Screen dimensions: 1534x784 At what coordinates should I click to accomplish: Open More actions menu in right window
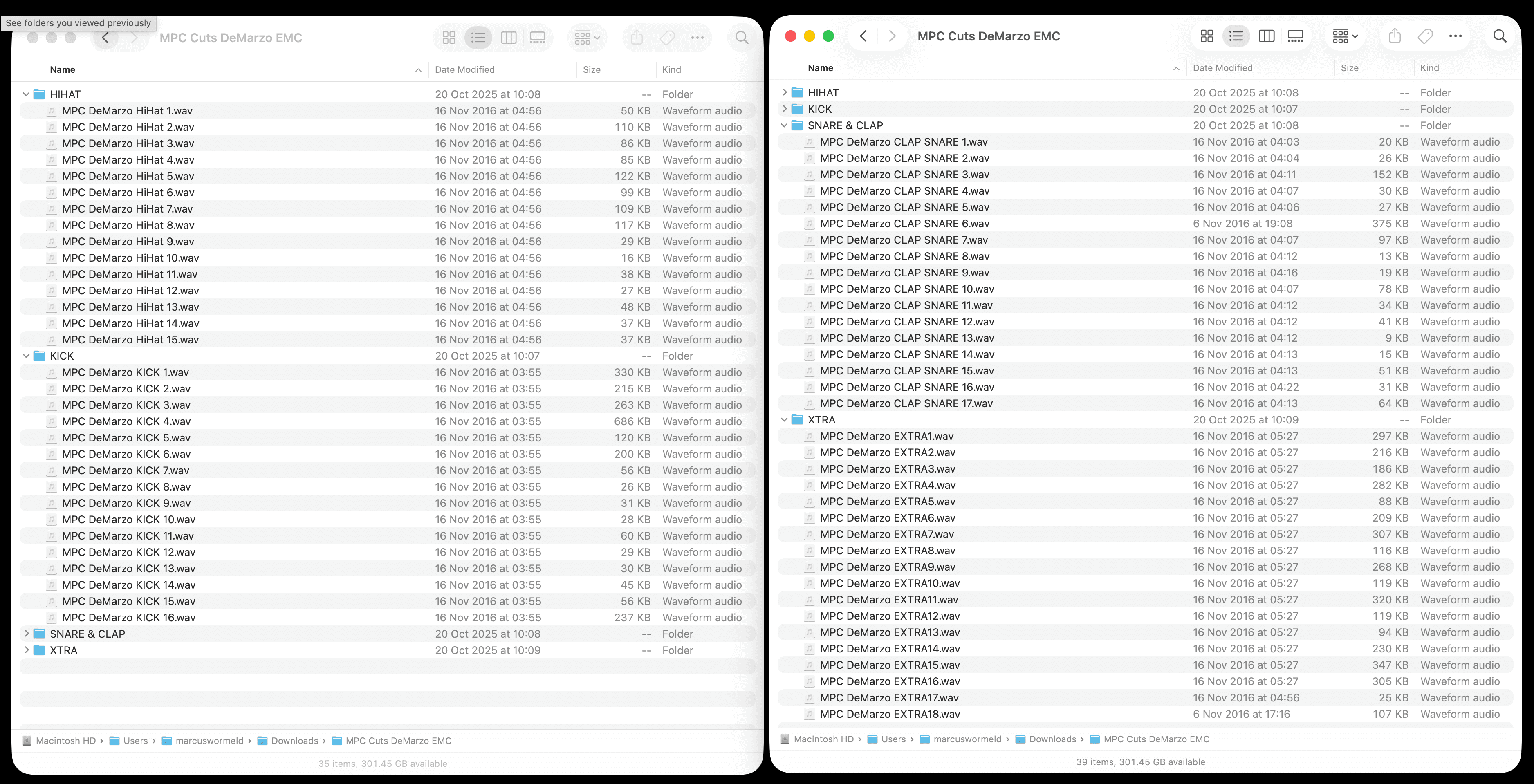[x=1456, y=36]
